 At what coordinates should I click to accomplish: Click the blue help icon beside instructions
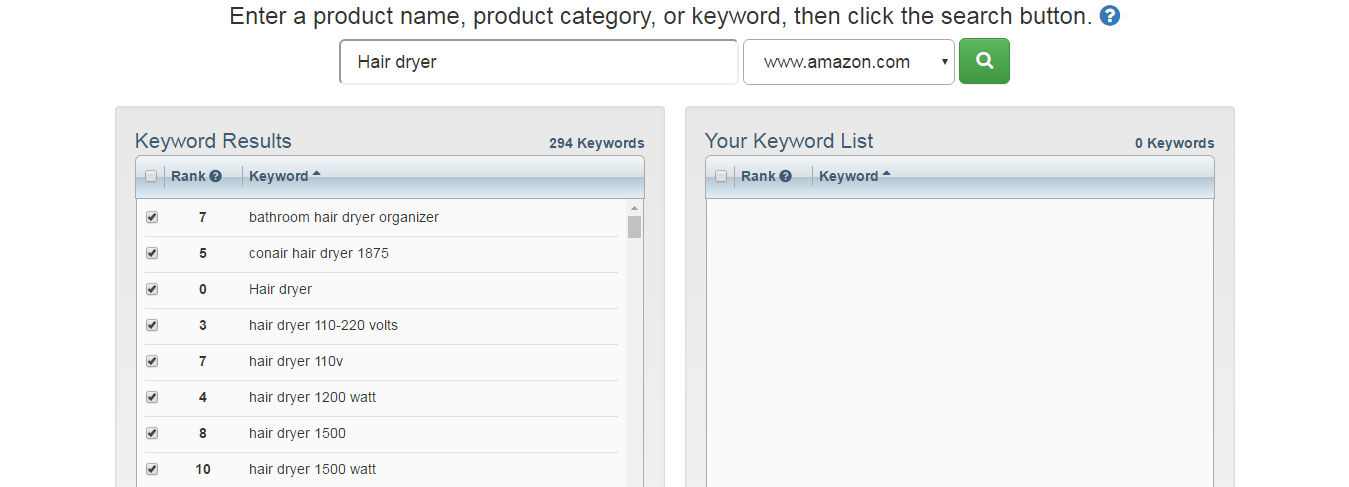(x=1109, y=16)
